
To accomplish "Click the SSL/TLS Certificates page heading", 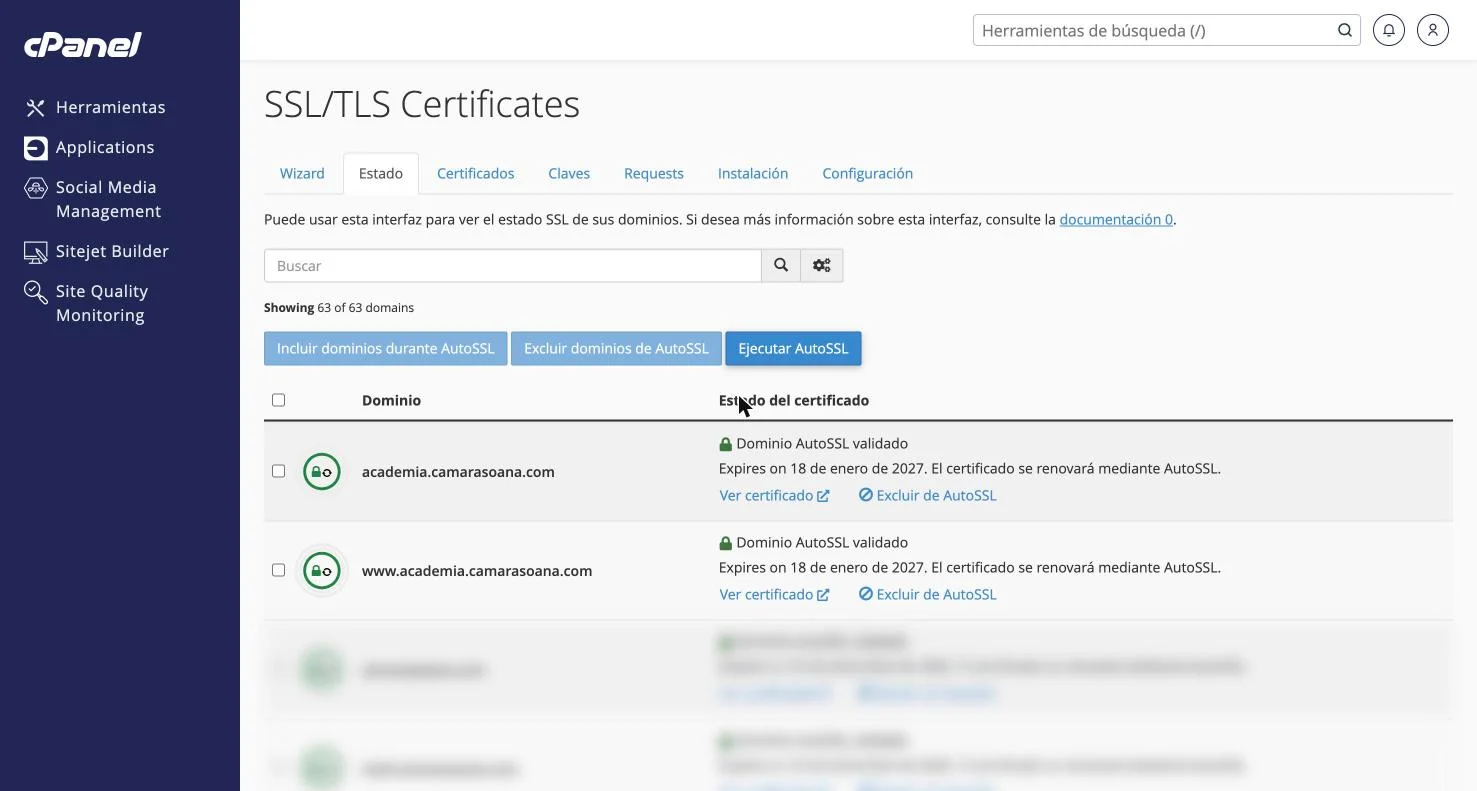I will pos(422,104).
